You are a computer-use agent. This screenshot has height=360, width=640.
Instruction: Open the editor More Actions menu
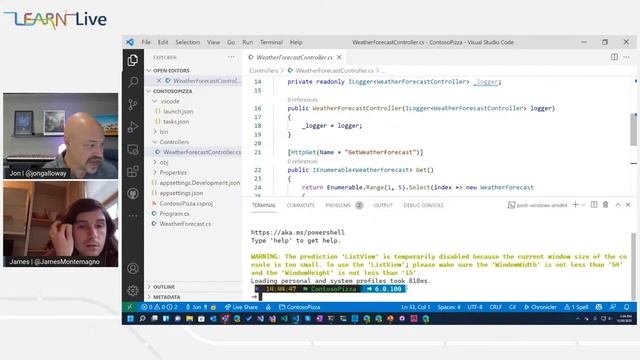tap(627, 57)
